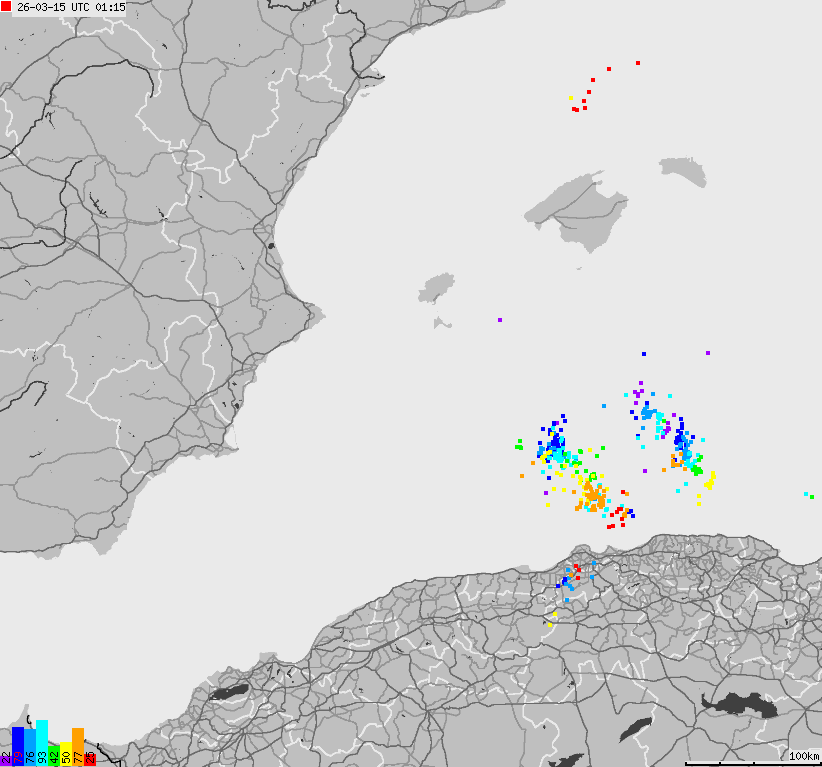This screenshot has width=822, height=767.
Task: Select the lone blue strike north of the eastern cluster
Action: pos(643,353)
